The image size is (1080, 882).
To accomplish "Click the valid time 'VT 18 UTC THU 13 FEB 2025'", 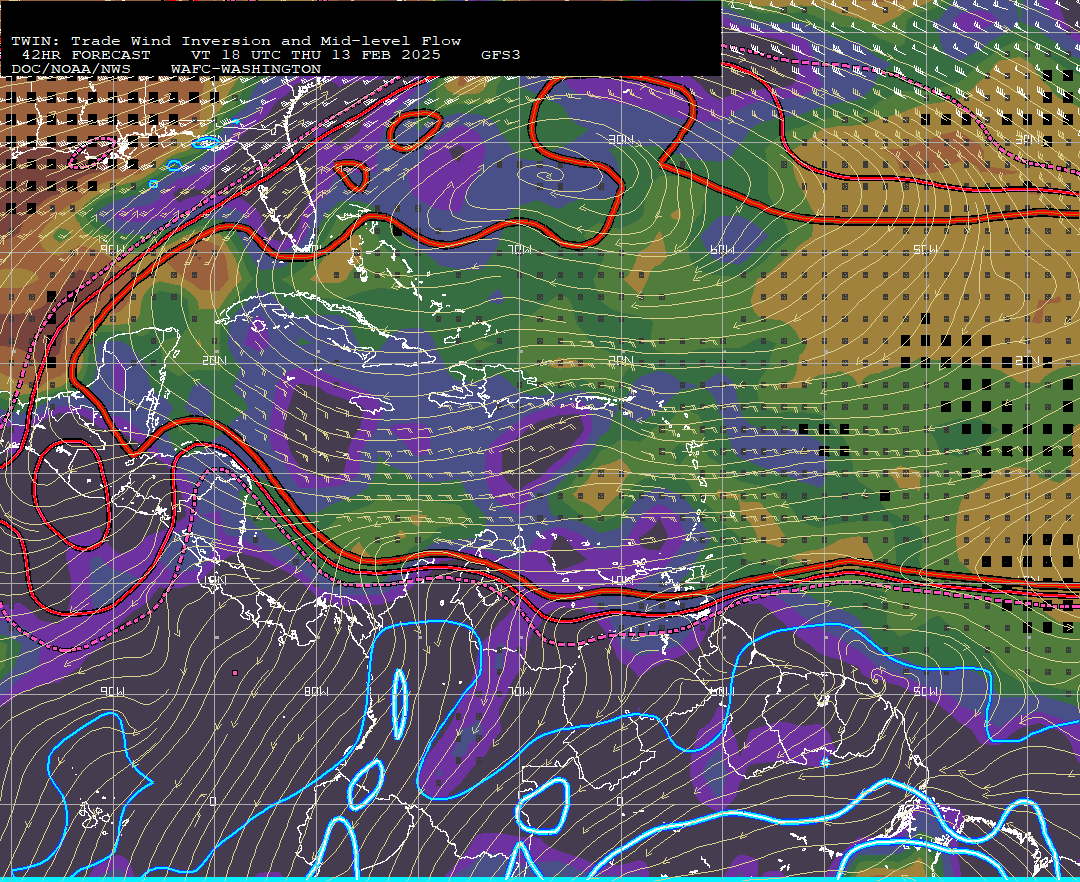I will coord(316,55).
